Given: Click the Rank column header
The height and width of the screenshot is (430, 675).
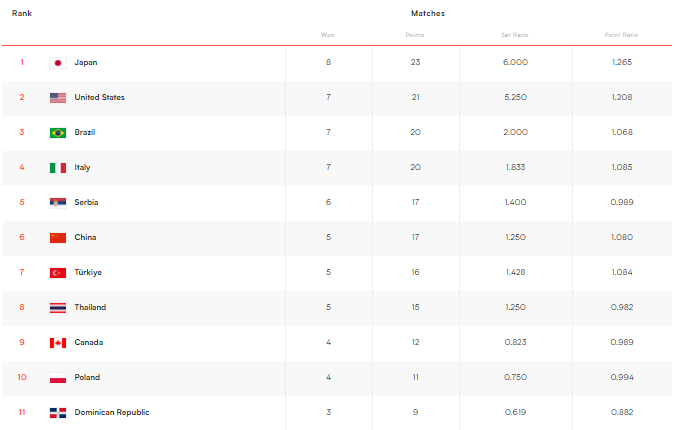Looking at the screenshot, I should [x=22, y=14].
